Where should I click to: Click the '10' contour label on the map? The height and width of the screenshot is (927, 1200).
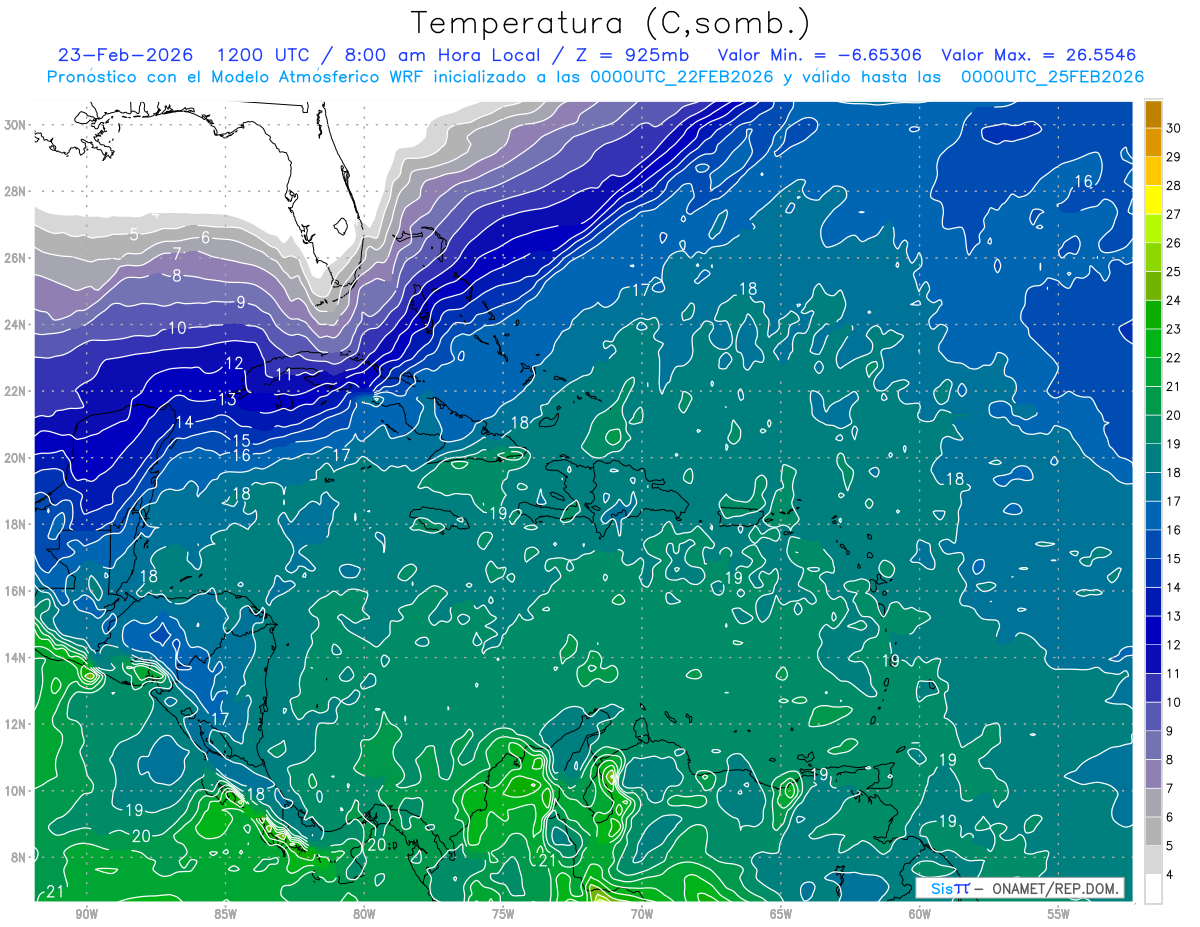pyautogui.click(x=177, y=328)
